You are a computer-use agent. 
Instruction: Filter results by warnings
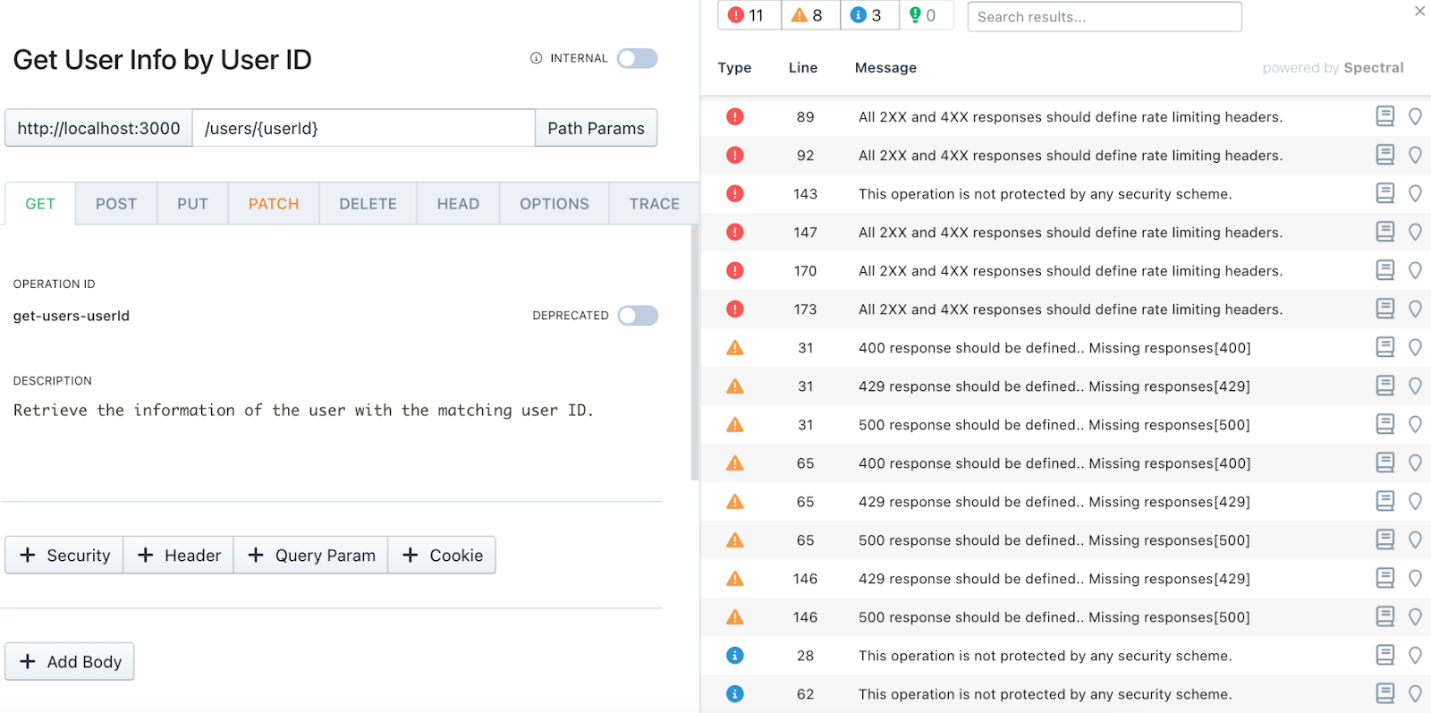tap(810, 15)
